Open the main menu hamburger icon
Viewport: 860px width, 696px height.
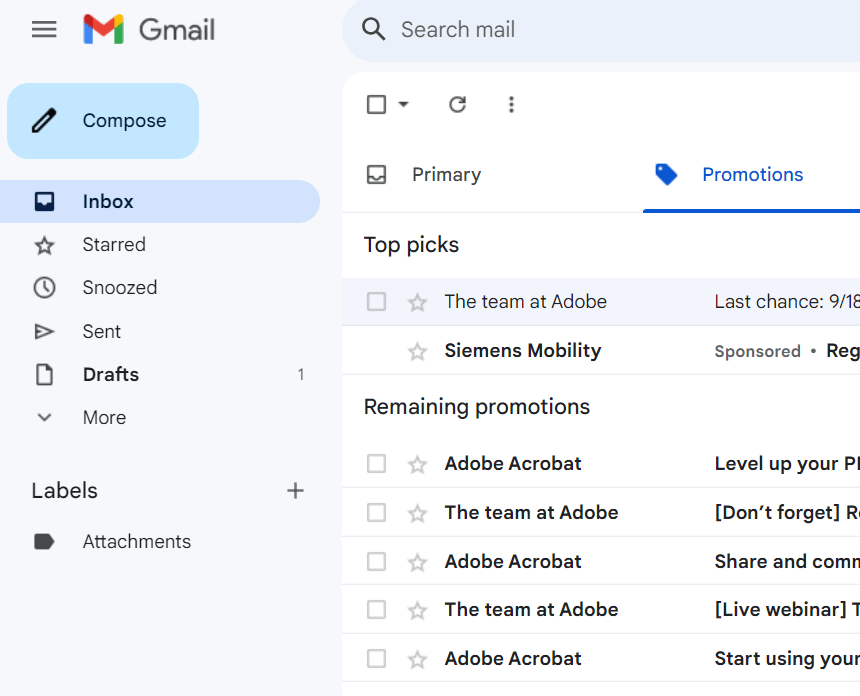44,29
